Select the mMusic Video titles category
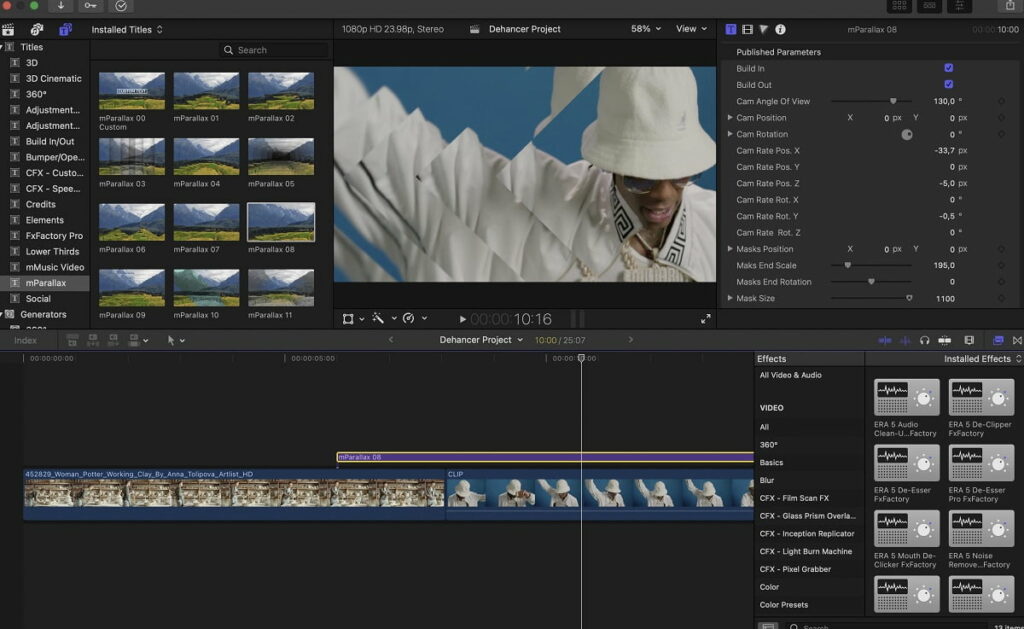 [54, 267]
